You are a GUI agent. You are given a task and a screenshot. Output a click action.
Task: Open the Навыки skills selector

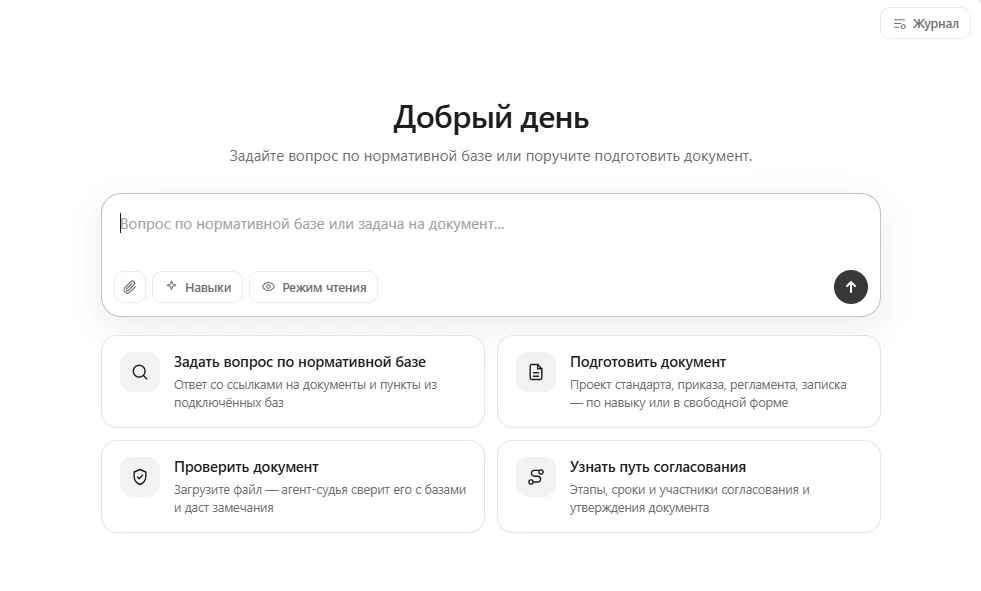coord(198,287)
